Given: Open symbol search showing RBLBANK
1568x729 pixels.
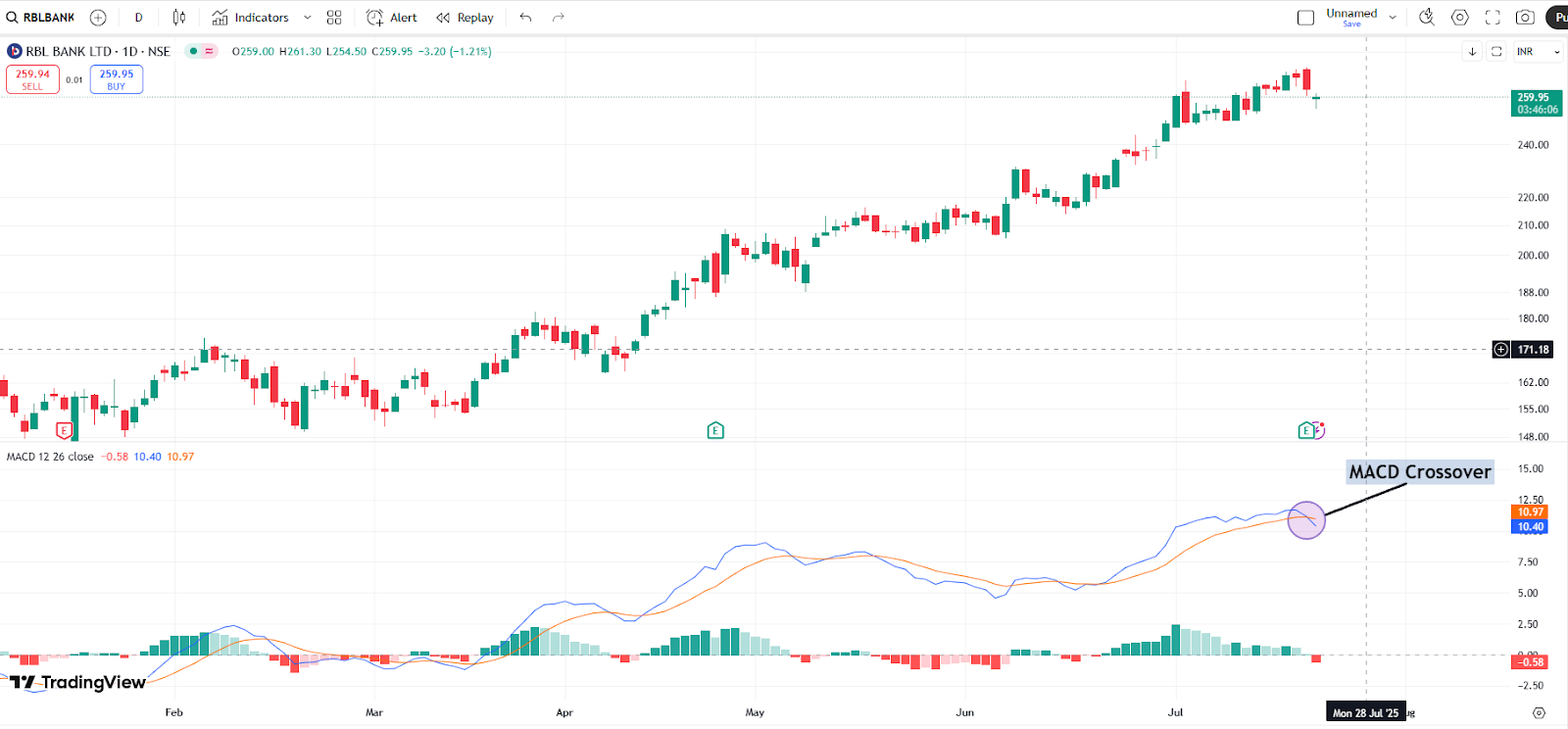Looking at the screenshot, I should (41, 18).
